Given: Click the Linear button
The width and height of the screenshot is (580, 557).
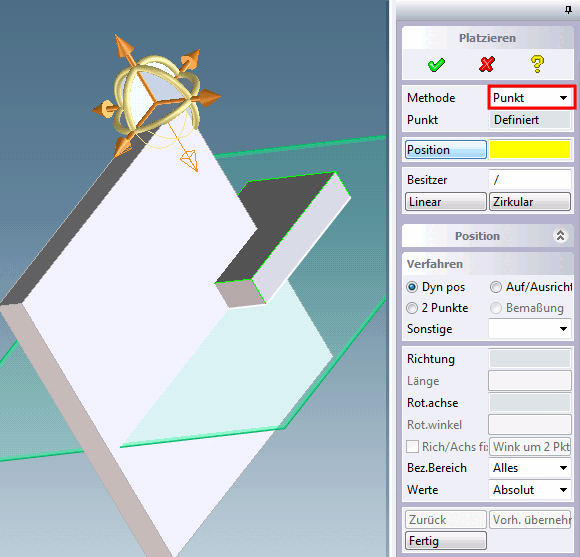Looking at the screenshot, I should 446,202.
